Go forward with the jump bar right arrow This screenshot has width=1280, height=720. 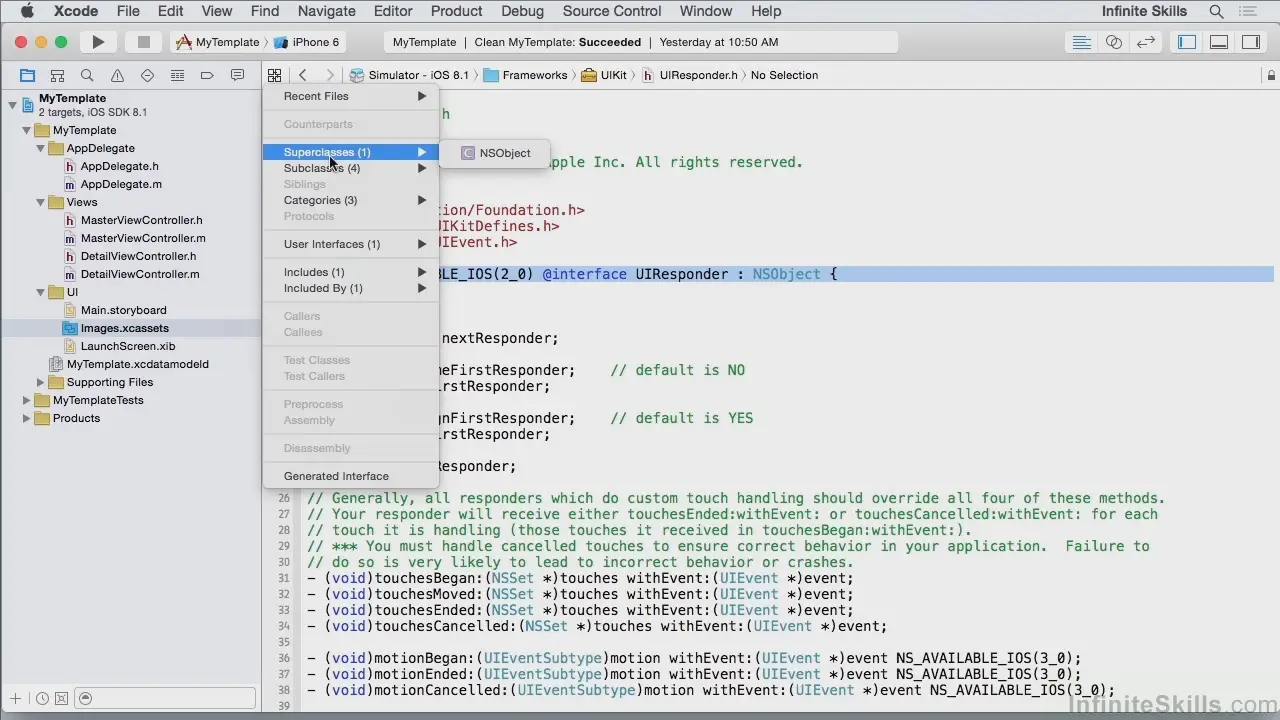pyautogui.click(x=329, y=75)
